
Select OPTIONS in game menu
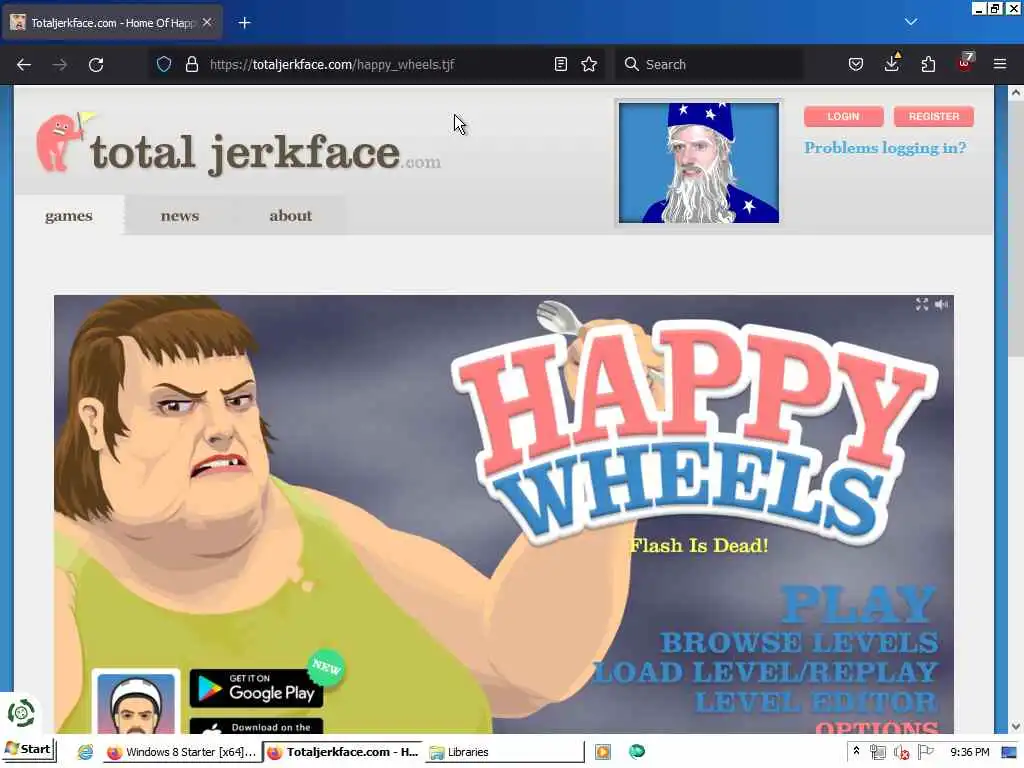tap(877, 728)
